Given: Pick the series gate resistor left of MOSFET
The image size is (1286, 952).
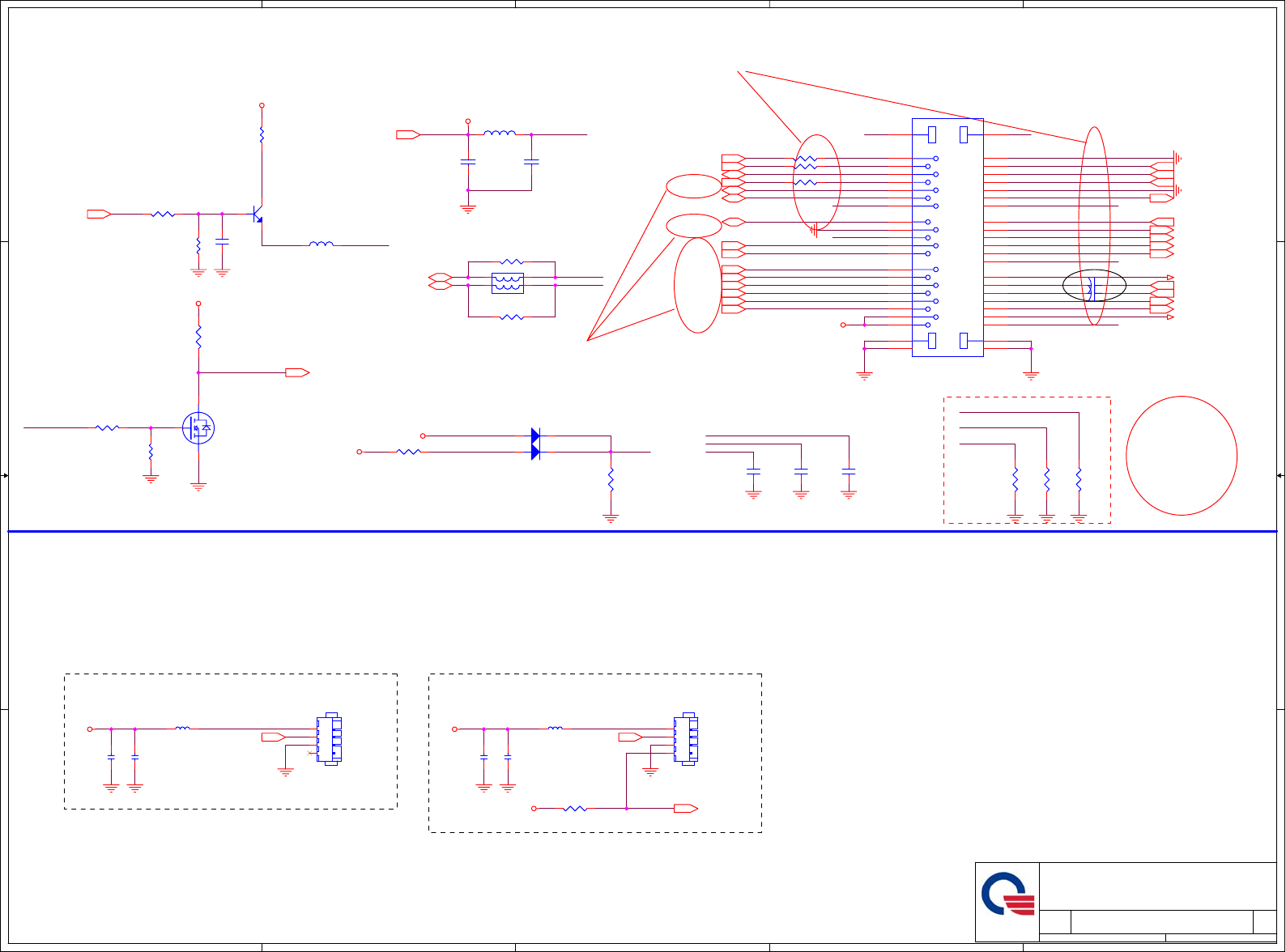Looking at the screenshot, I should [x=107, y=427].
